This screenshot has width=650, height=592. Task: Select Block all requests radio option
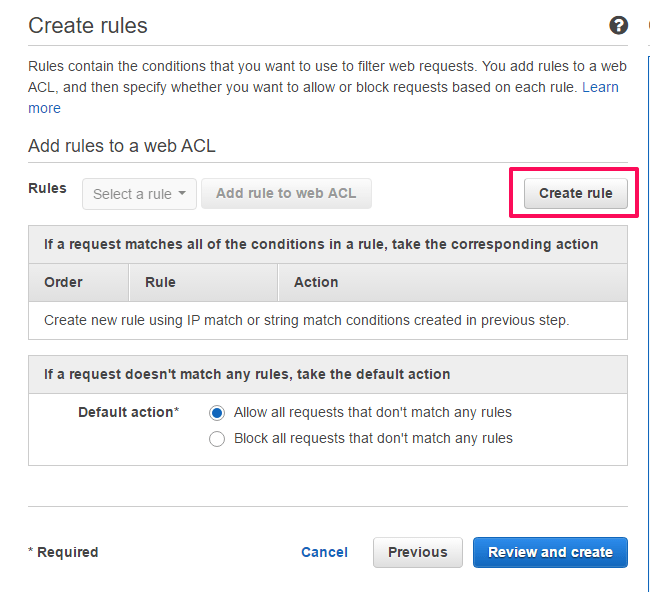click(x=217, y=438)
